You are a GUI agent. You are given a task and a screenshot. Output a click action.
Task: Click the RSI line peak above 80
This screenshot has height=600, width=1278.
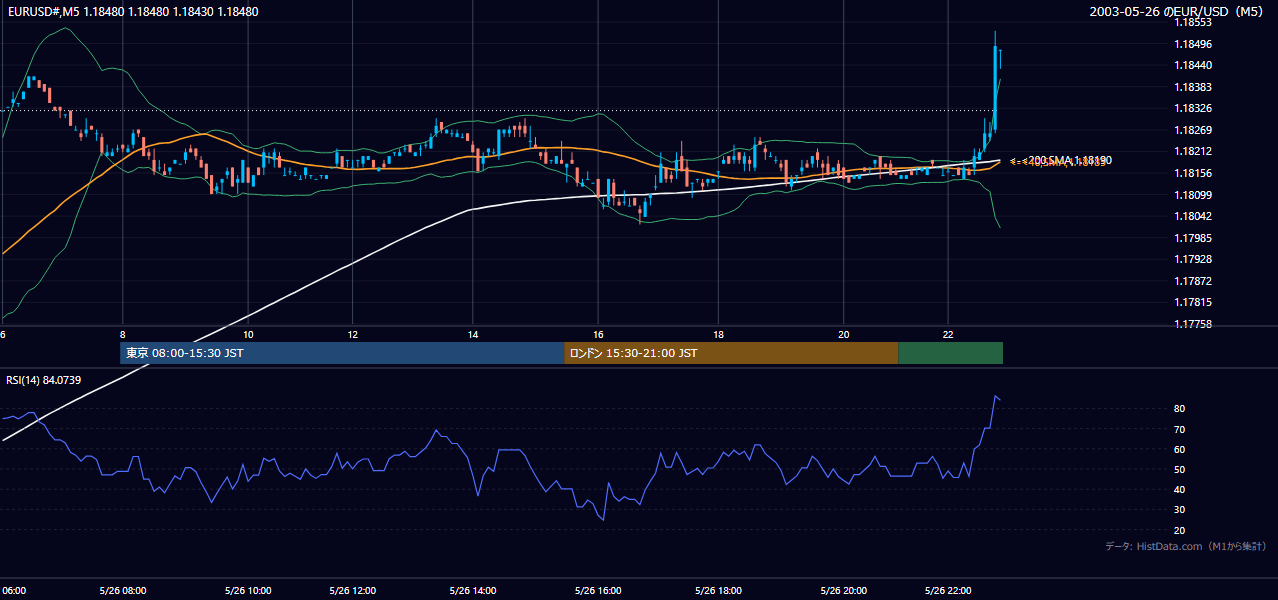coord(995,397)
